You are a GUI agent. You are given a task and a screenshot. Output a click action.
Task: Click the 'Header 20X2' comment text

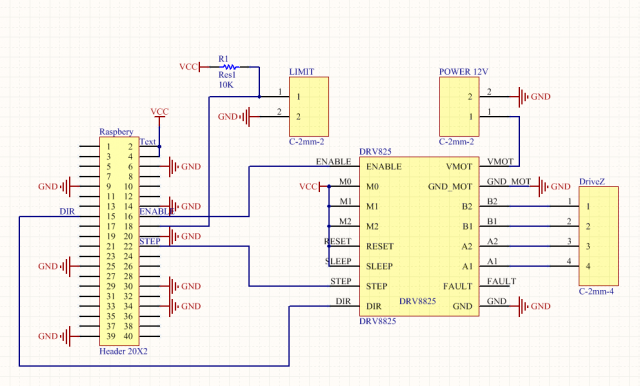(x=123, y=351)
